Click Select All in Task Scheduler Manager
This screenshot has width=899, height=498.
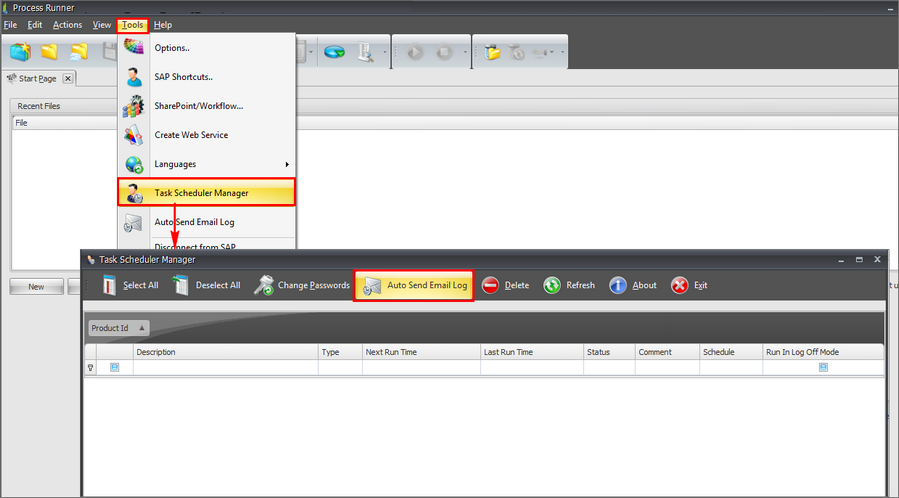130,285
